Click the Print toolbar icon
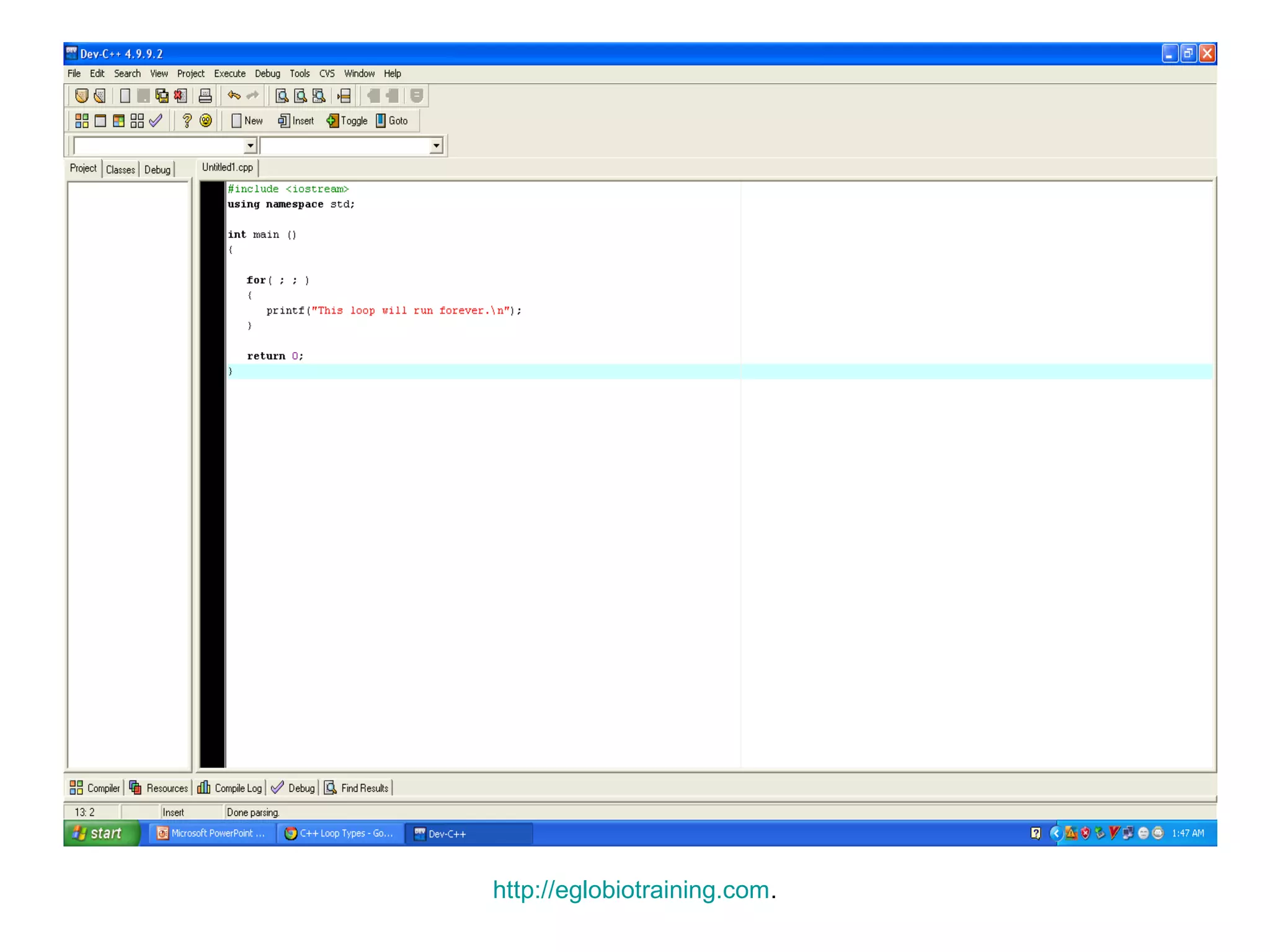Screen dimensions: 1270x952 coord(205,96)
